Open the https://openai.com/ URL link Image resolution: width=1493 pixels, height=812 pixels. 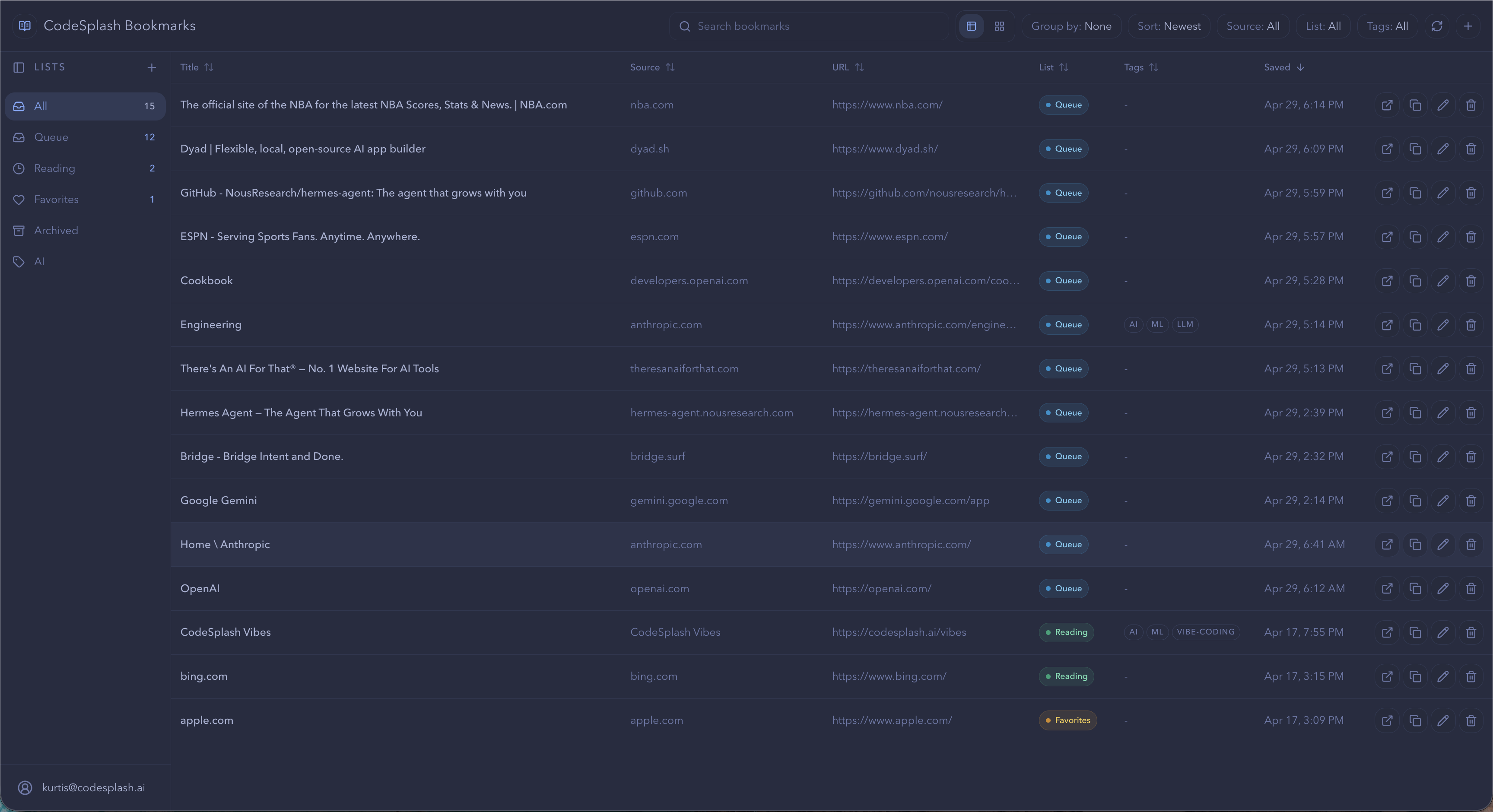[x=882, y=588]
